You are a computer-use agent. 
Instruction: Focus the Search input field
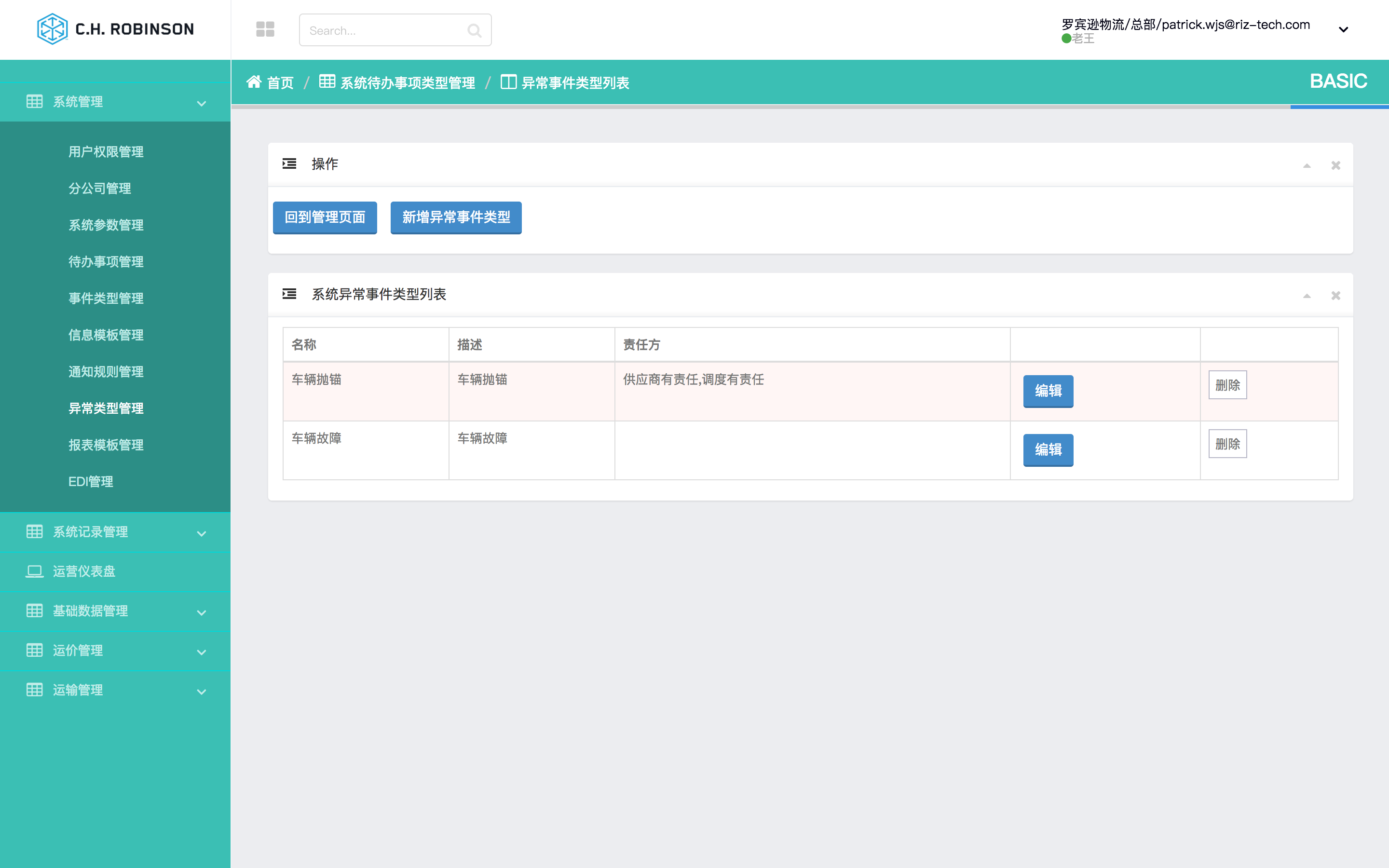pos(395,30)
